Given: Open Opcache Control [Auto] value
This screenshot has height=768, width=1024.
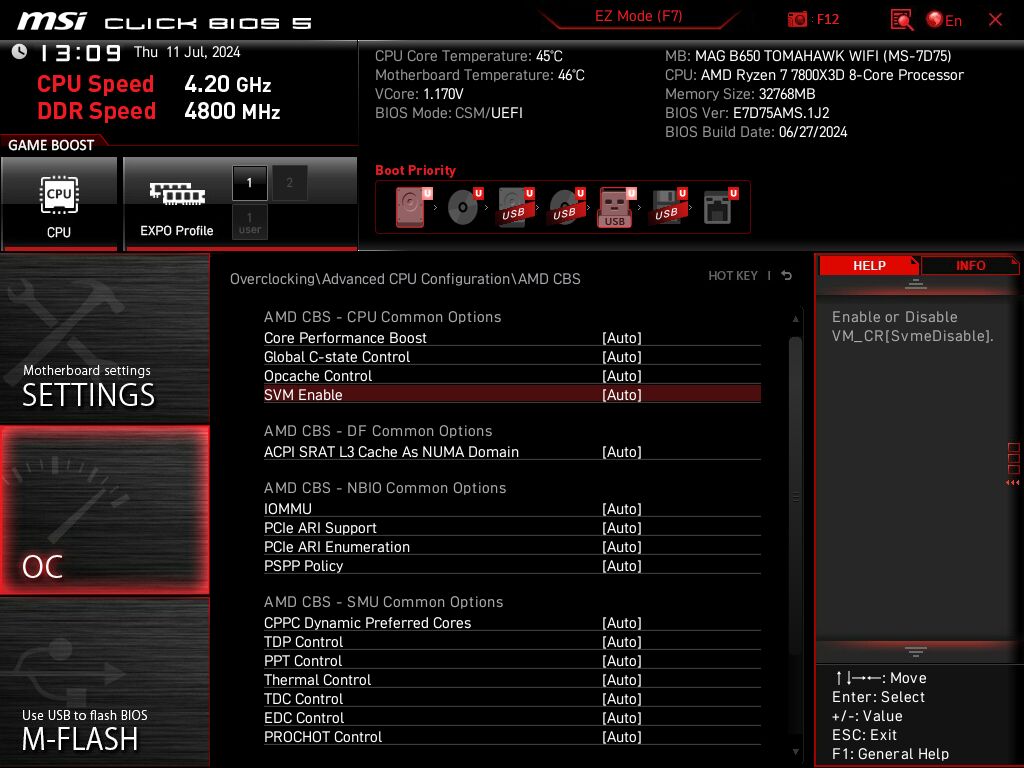Looking at the screenshot, I should click(x=621, y=376).
